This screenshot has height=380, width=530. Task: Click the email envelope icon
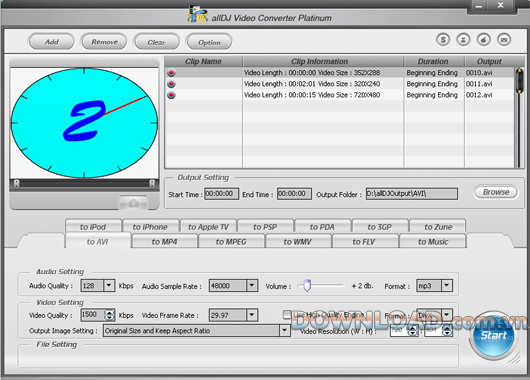click(504, 40)
